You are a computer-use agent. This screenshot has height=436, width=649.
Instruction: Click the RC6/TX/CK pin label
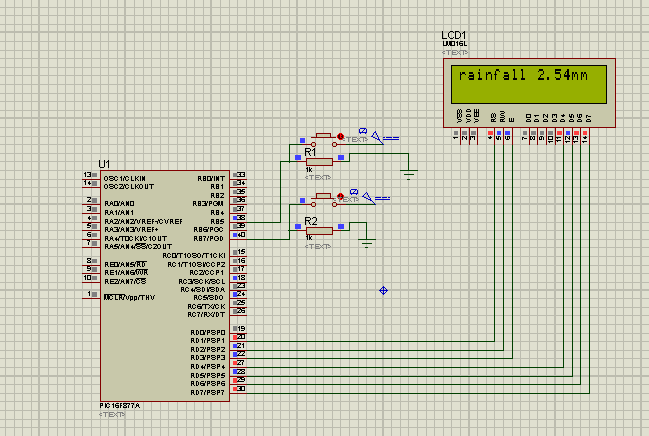coord(206,307)
